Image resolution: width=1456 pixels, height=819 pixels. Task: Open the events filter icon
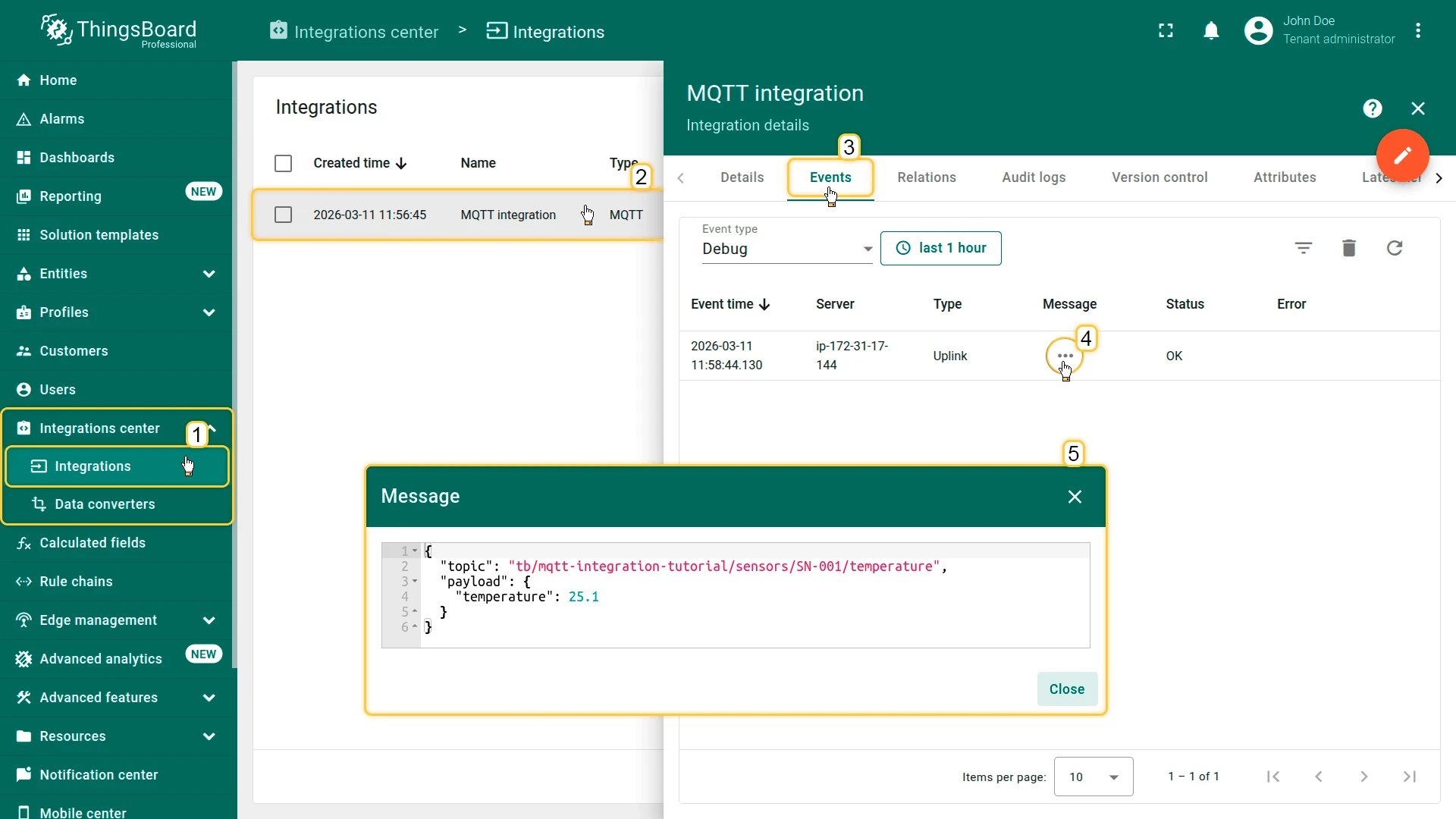click(1304, 248)
